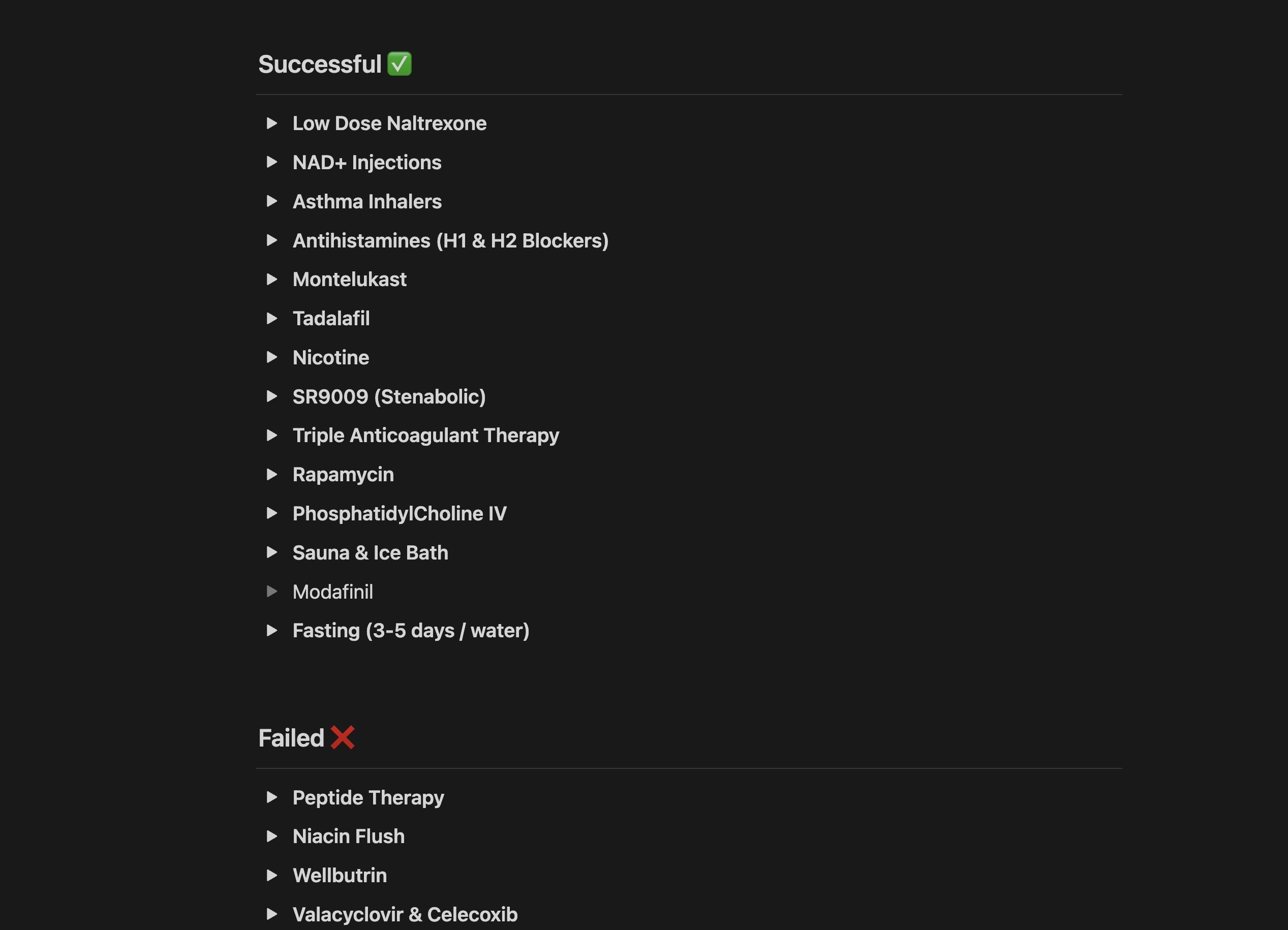This screenshot has width=1288, height=930.
Task: Open the Tadalafil toggle arrow
Action: [272, 319]
